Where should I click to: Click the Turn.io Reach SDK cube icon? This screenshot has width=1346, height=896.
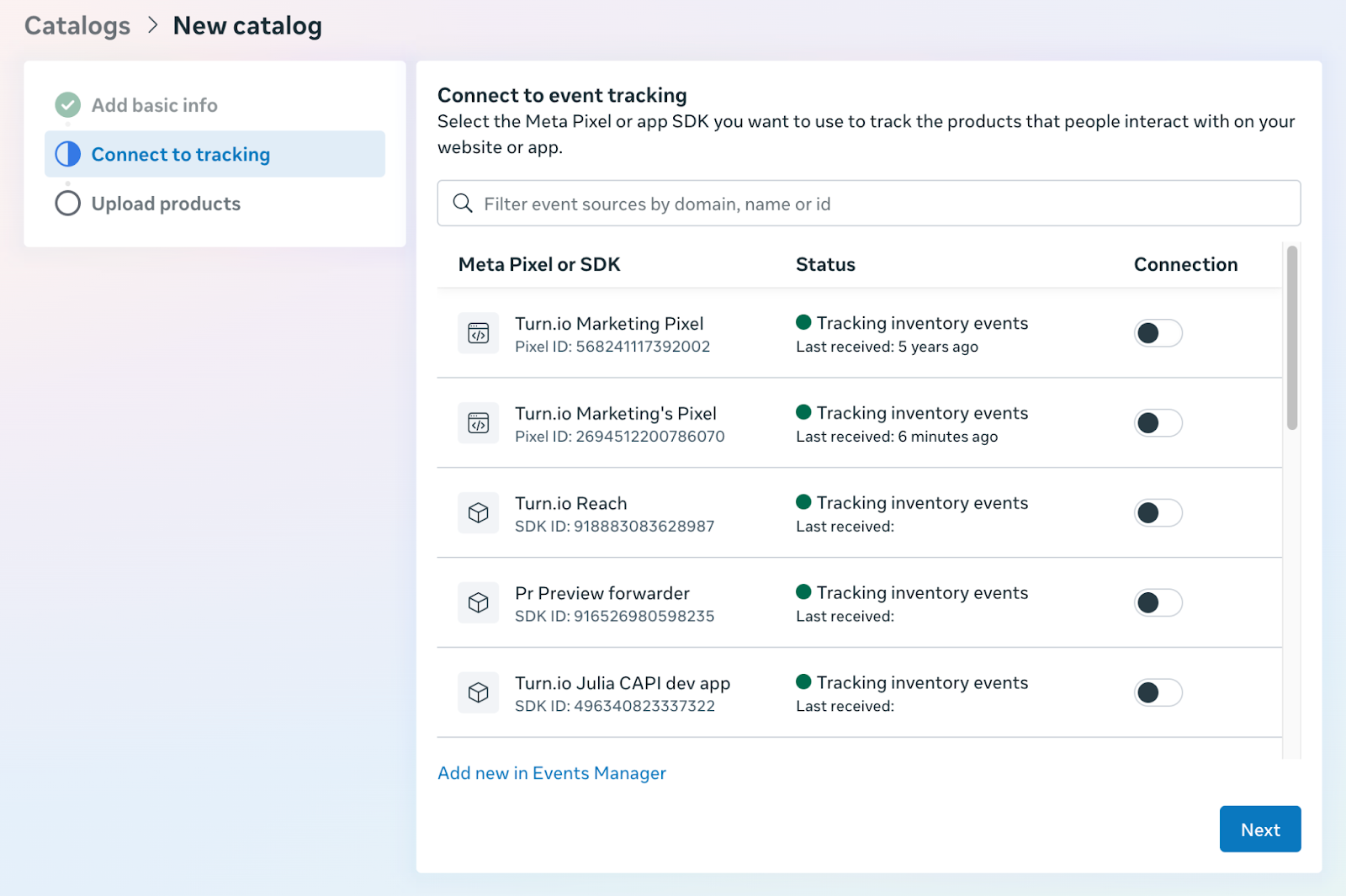[x=478, y=513]
